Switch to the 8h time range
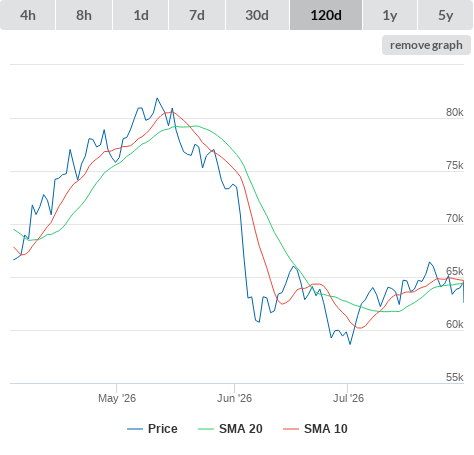Screen dimensions: 474x455 click(x=84, y=15)
